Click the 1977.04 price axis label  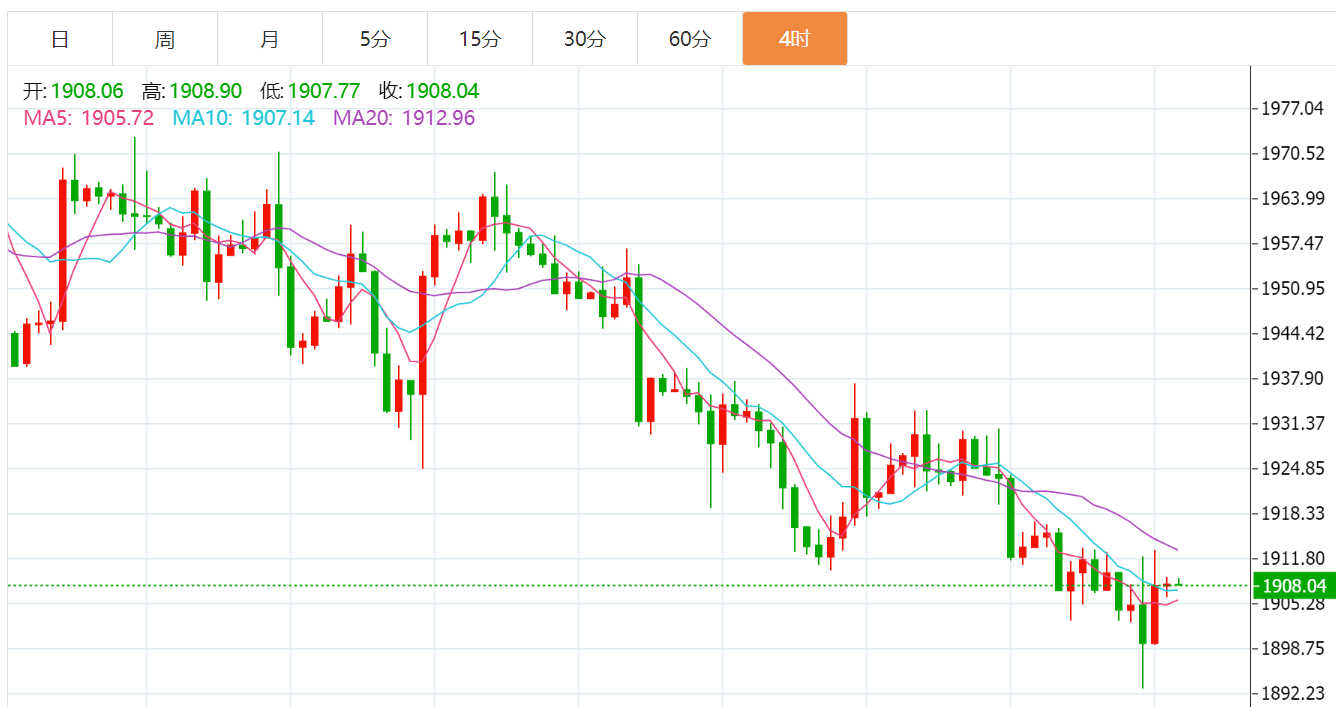click(x=1294, y=108)
